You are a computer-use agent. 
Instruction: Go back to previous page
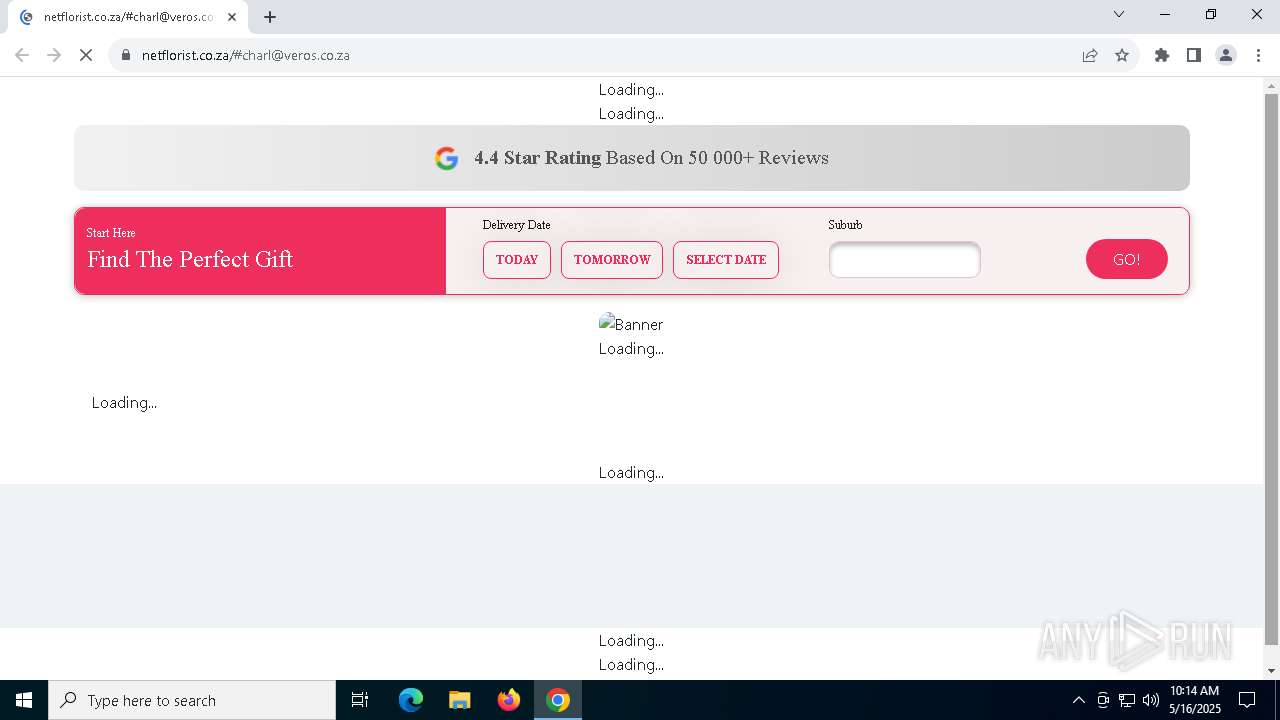coord(22,55)
